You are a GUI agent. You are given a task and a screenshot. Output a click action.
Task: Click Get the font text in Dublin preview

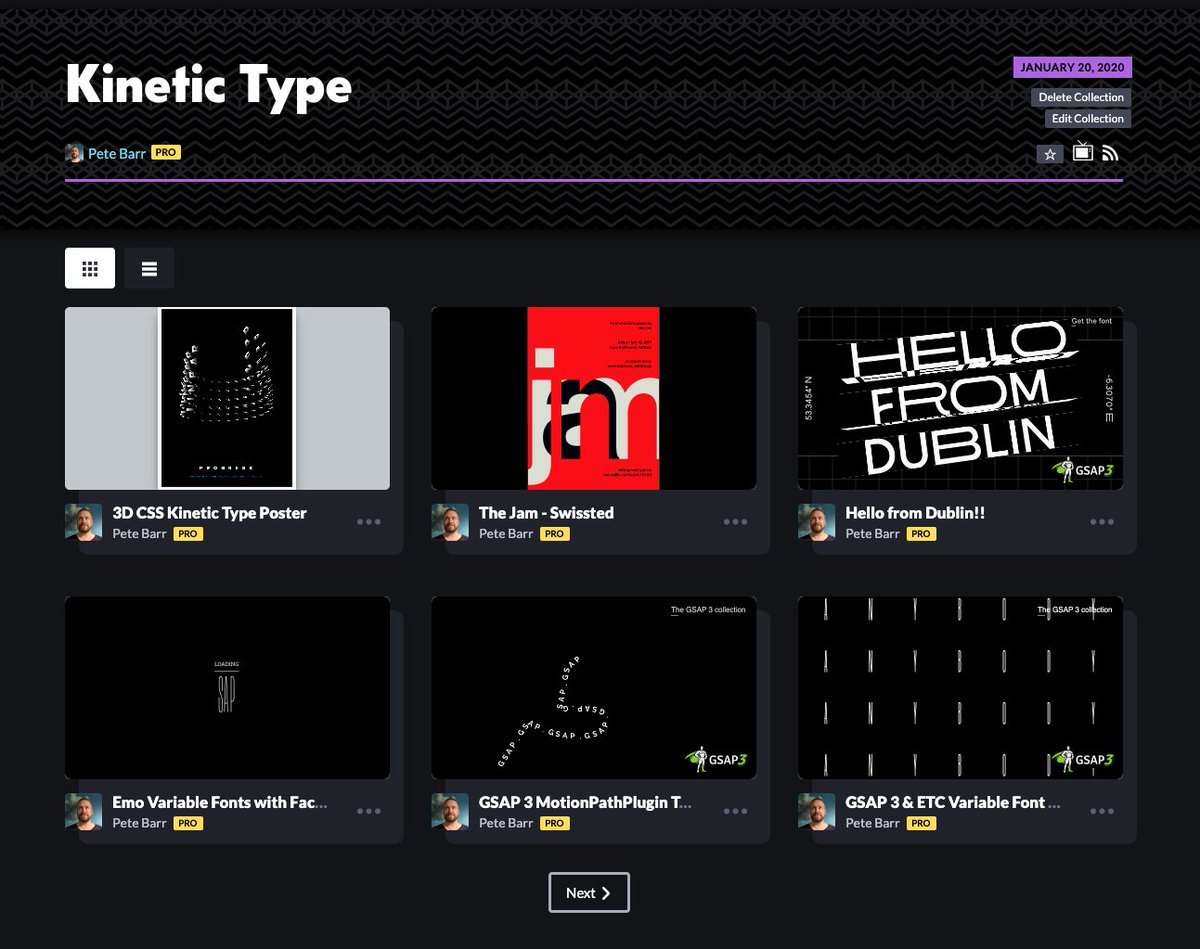pyautogui.click(x=1091, y=320)
